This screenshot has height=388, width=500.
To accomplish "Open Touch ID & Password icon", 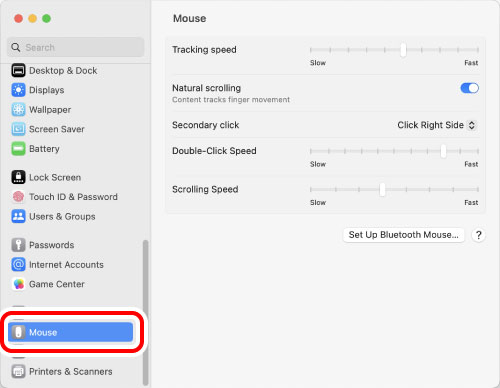I will 18,197.
